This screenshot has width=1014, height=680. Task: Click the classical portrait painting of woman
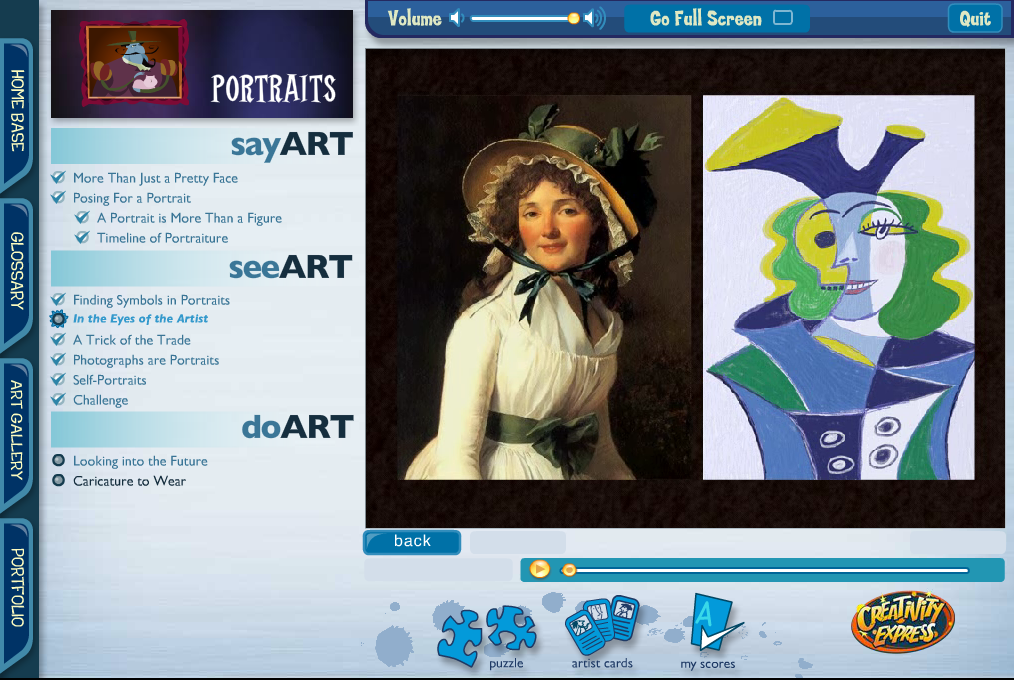545,288
